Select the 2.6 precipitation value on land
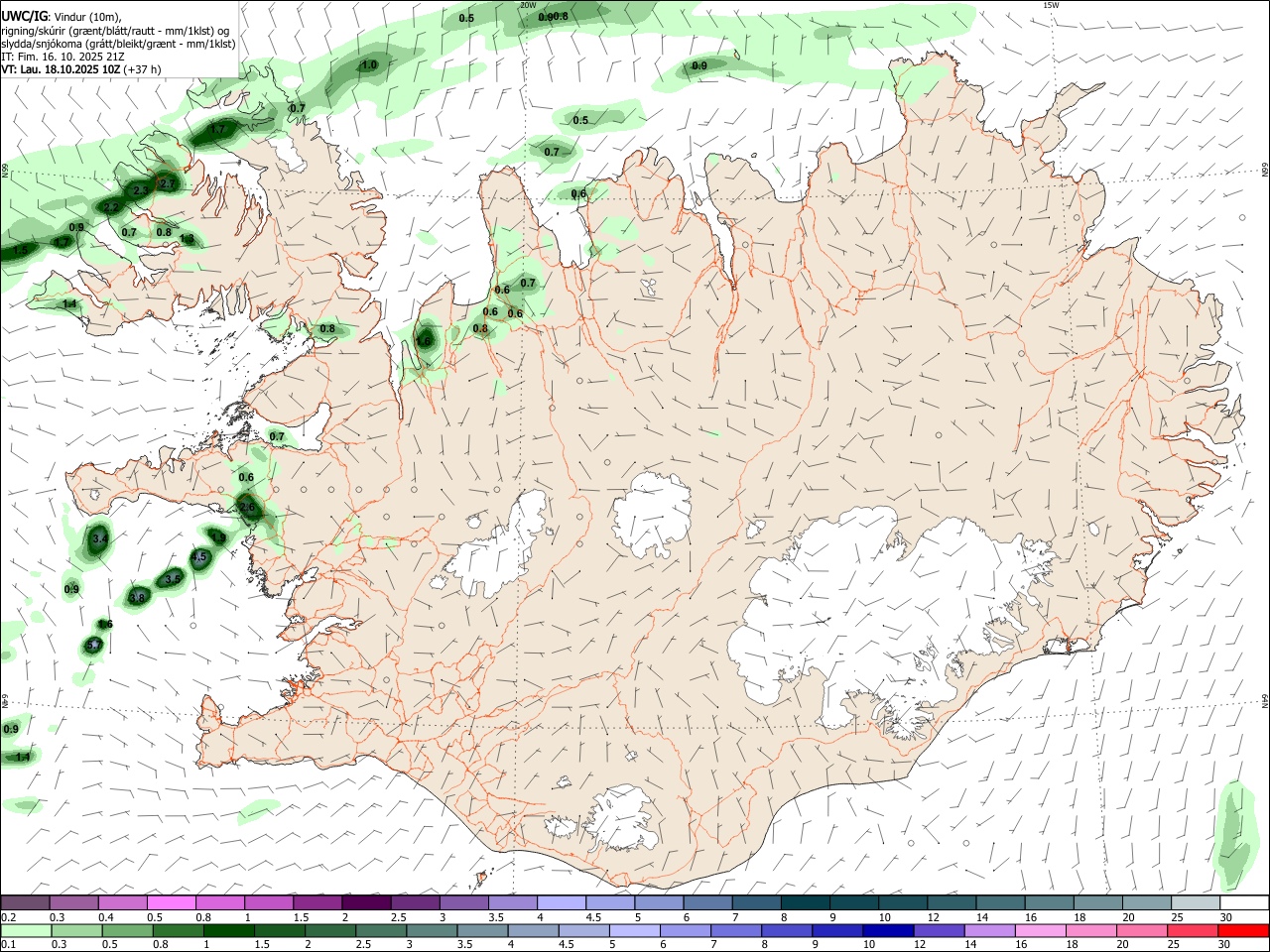Image resolution: width=1270 pixels, height=952 pixels. point(247,507)
